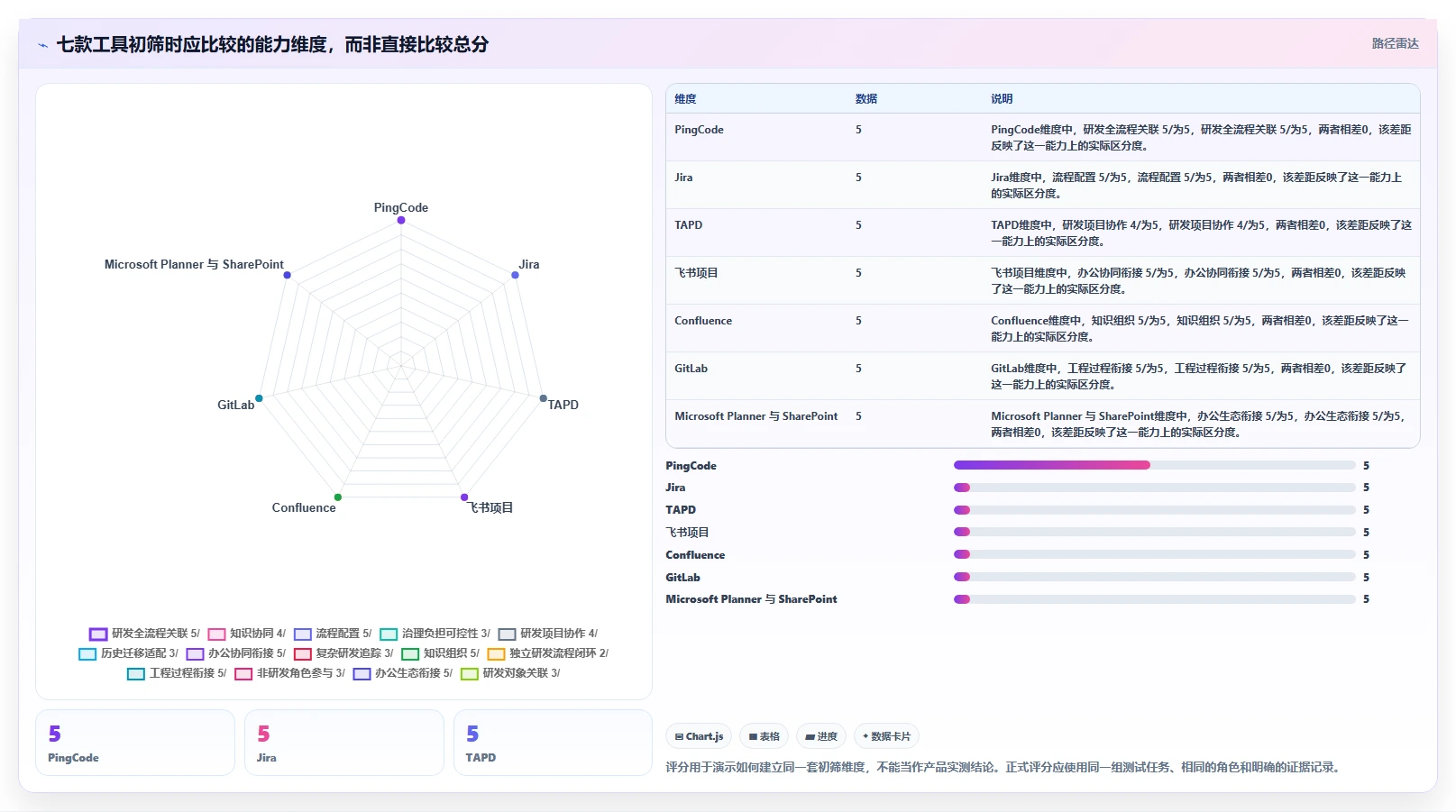Toggle the 流程配置 5/ legend series

(333, 634)
